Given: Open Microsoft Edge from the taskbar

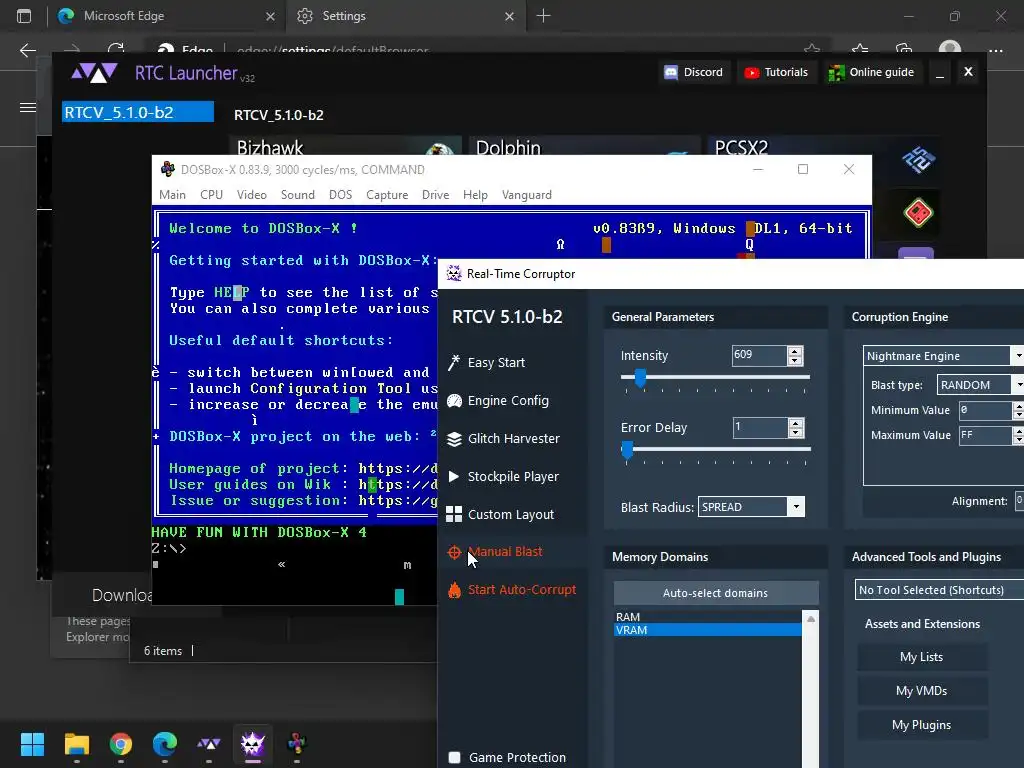Looking at the screenshot, I should tap(165, 744).
